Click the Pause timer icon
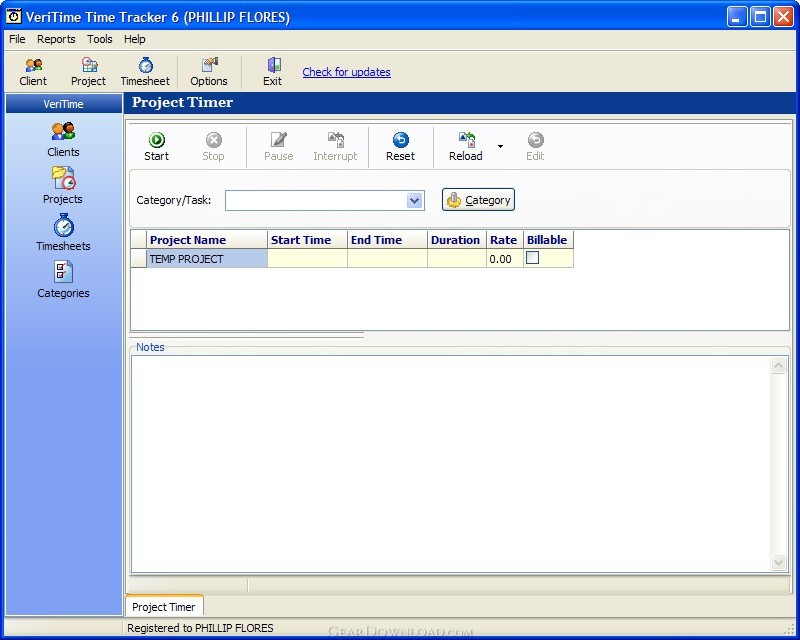 point(279,146)
